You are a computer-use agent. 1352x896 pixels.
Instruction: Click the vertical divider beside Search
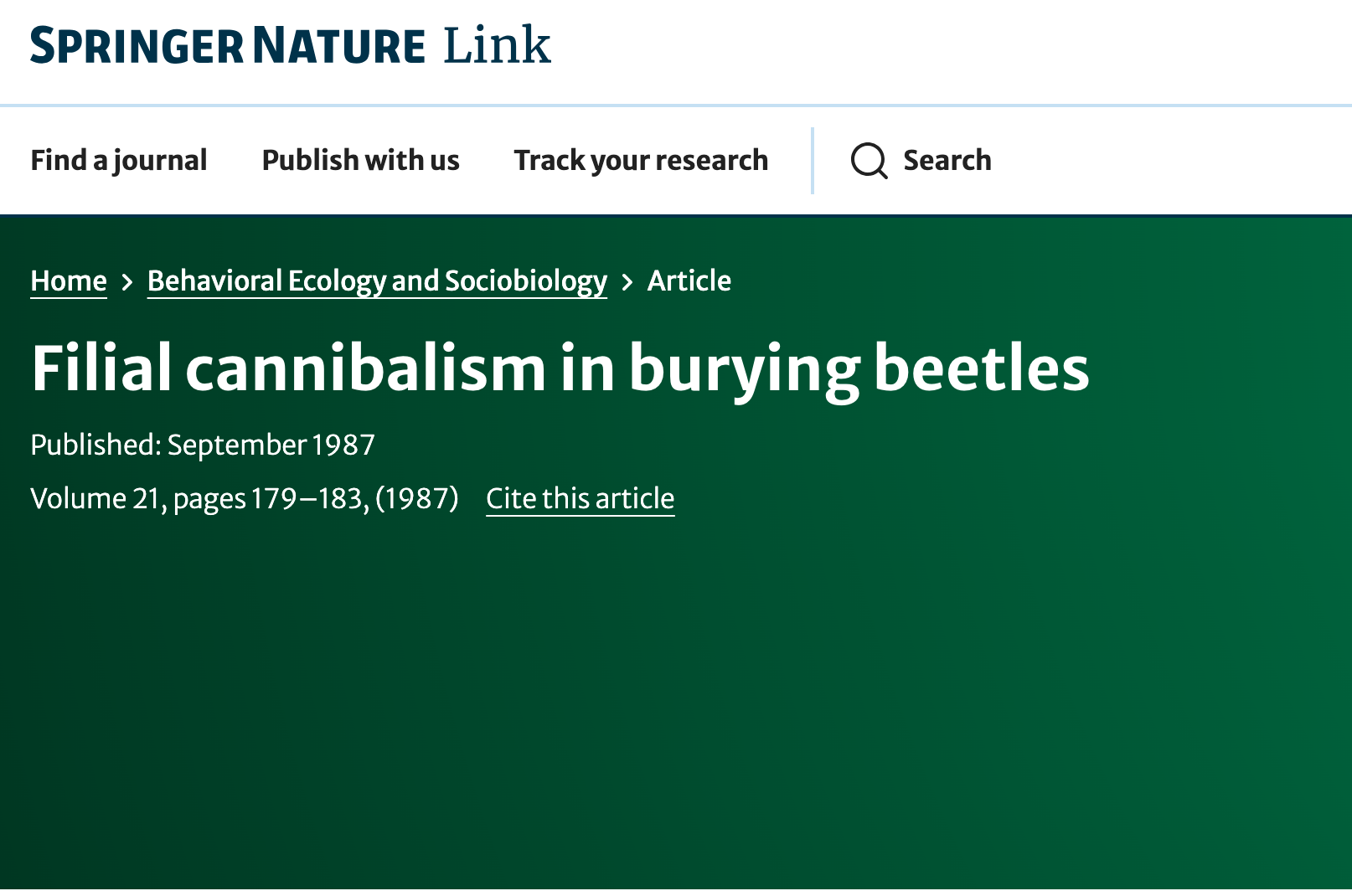click(x=812, y=160)
